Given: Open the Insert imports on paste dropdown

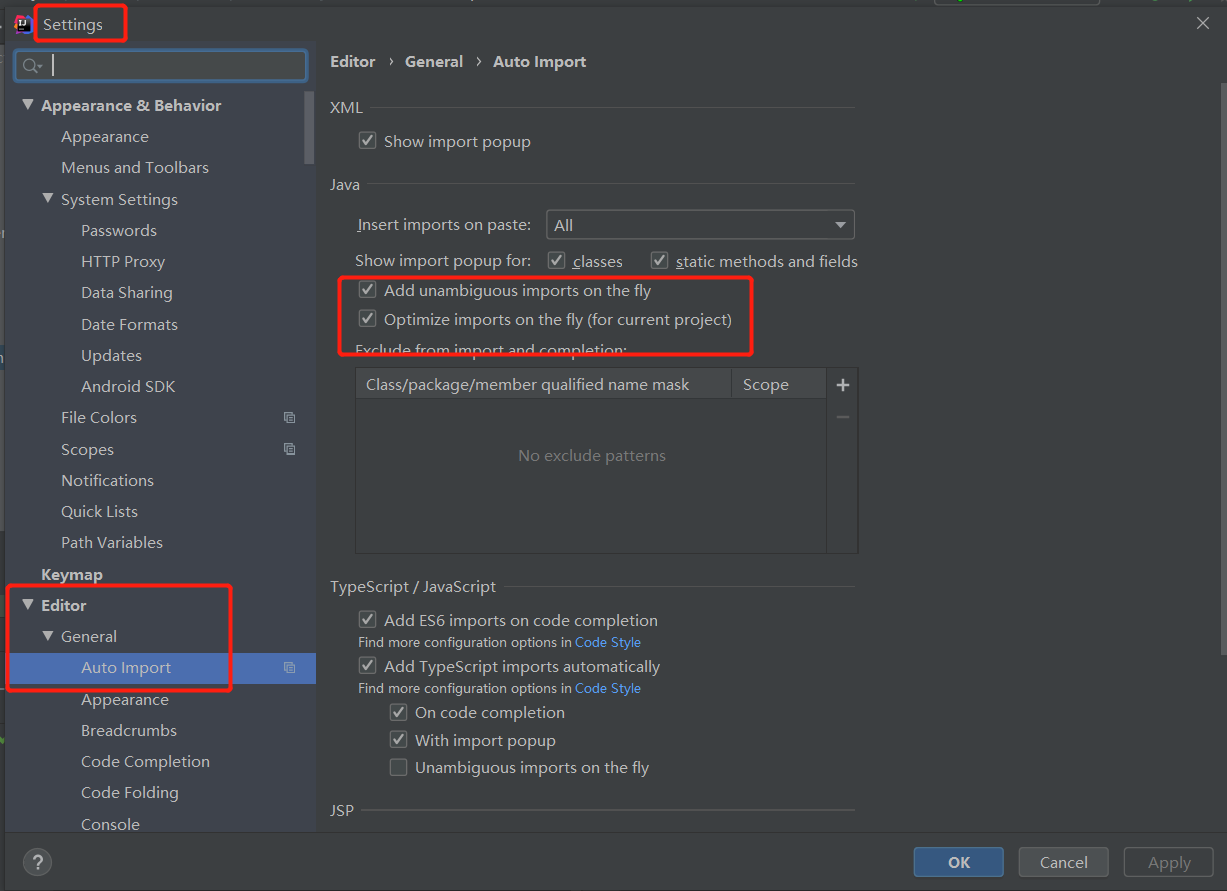Looking at the screenshot, I should tap(700, 225).
